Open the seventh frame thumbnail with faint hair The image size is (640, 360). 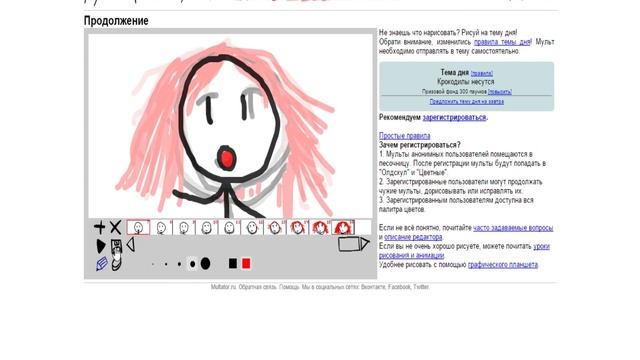coord(275,227)
